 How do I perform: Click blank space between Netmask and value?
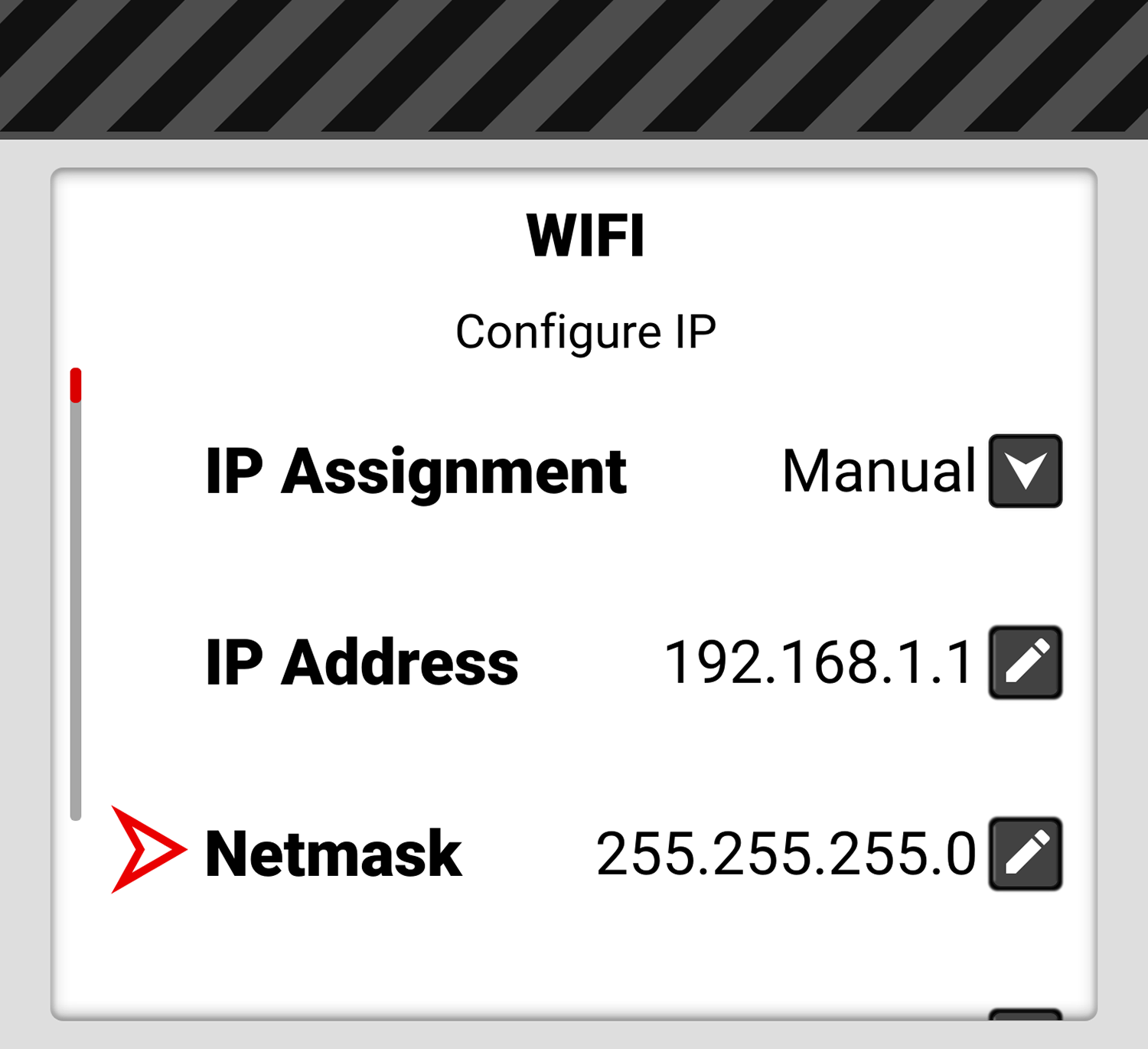click(x=528, y=854)
